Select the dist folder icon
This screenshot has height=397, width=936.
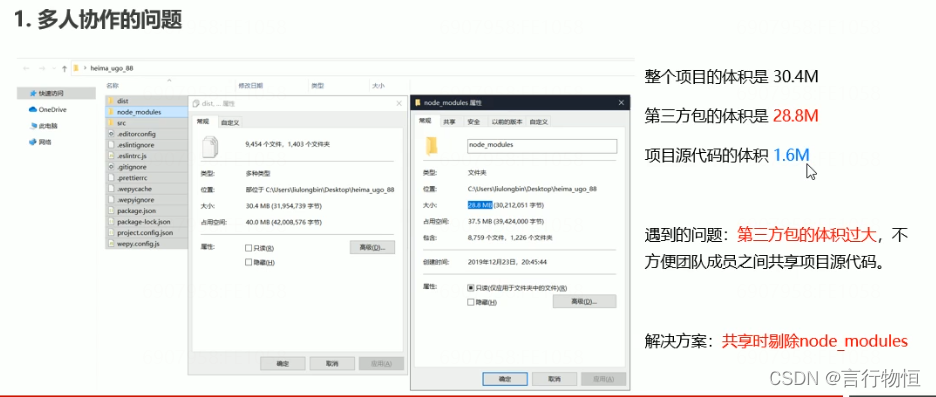[110, 101]
